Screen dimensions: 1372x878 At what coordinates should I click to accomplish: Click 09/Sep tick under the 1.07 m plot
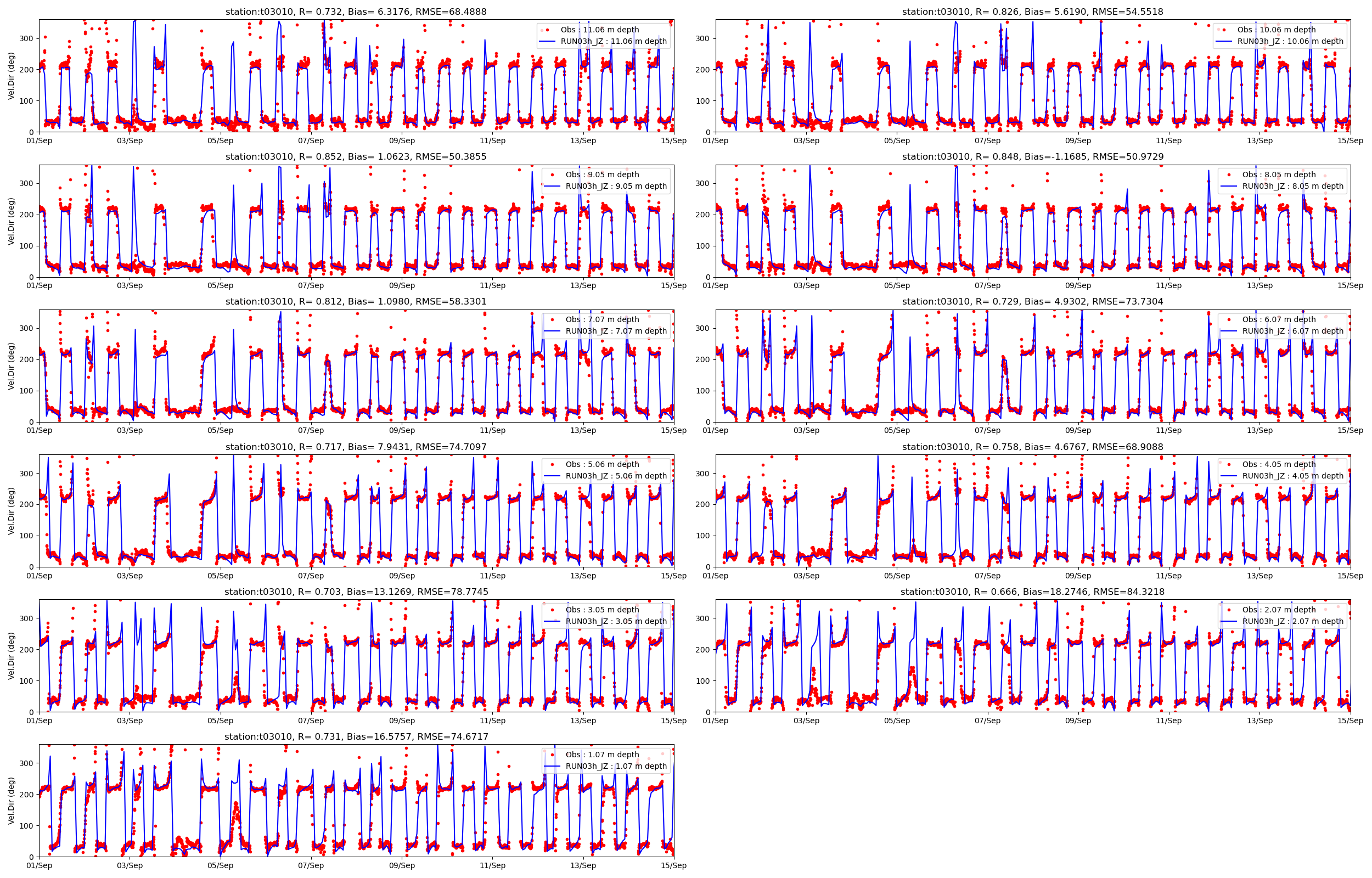[x=402, y=865]
